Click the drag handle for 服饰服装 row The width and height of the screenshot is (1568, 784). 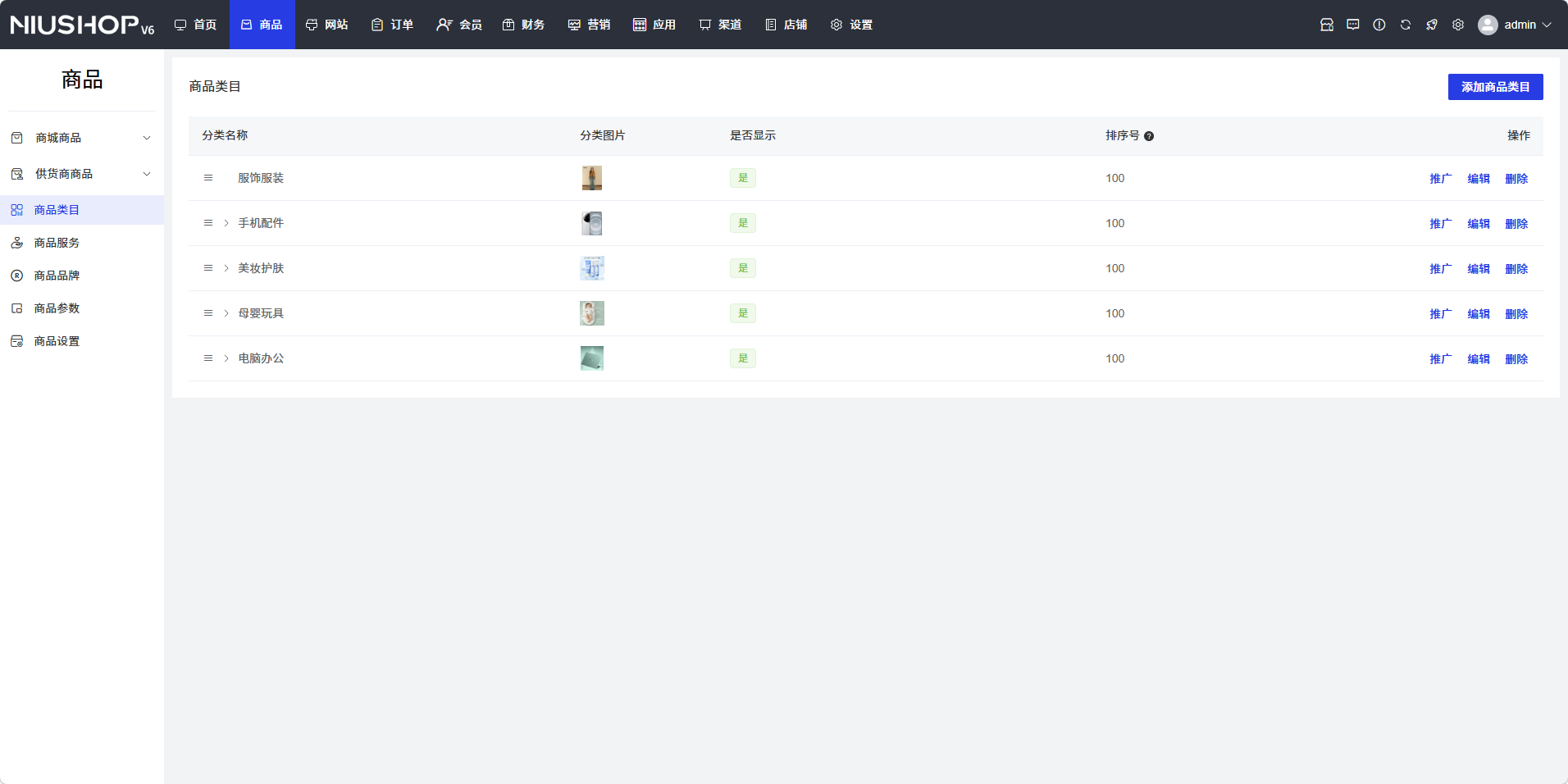(x=208, y=178)
